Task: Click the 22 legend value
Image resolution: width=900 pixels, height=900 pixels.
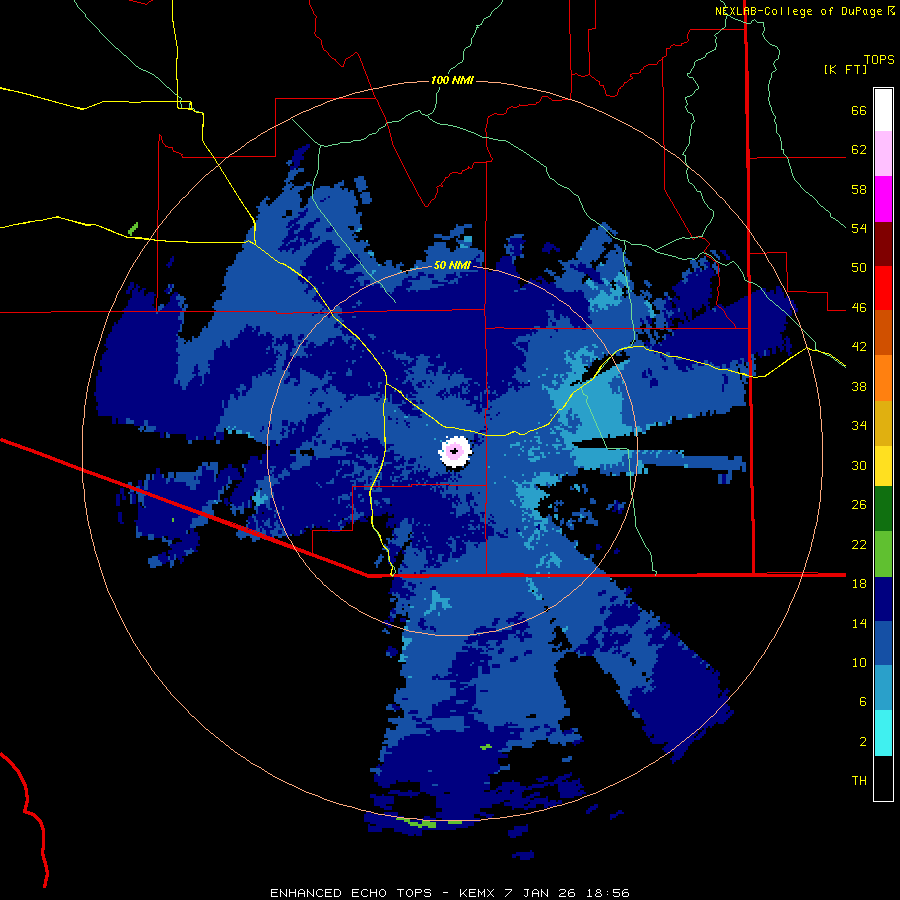Action: (859, 544)
